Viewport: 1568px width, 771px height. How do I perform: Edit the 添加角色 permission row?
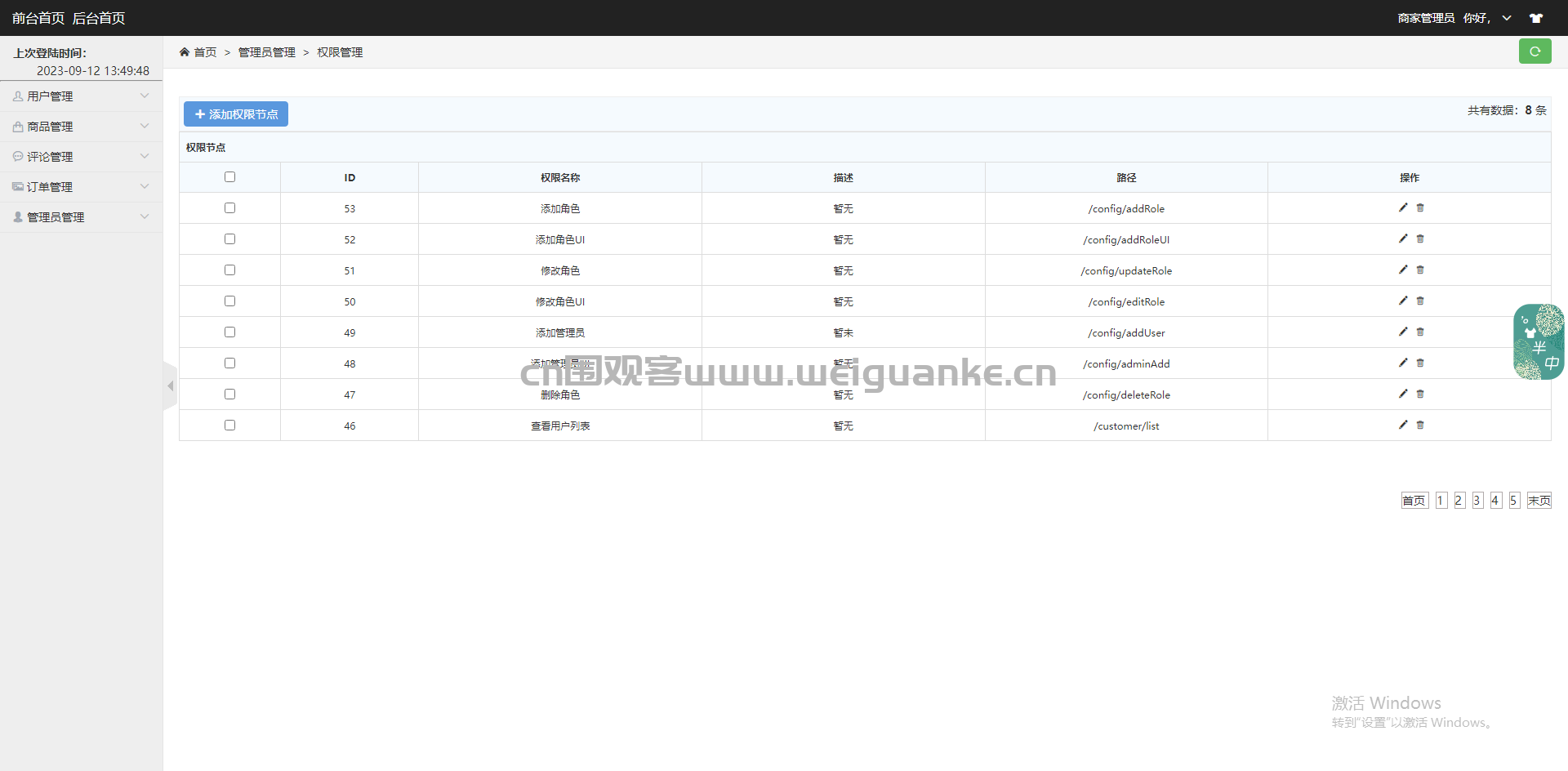tap(1403, 207)
